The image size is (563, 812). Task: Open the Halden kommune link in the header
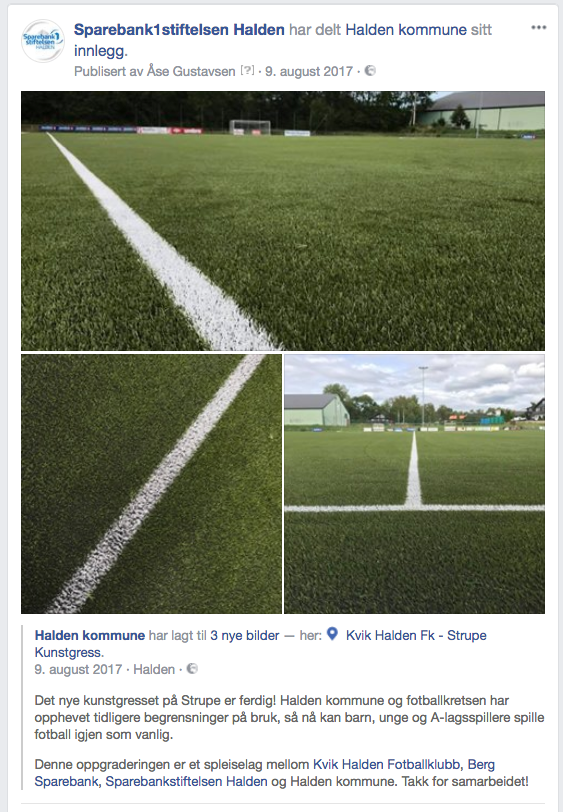(406, 30)
